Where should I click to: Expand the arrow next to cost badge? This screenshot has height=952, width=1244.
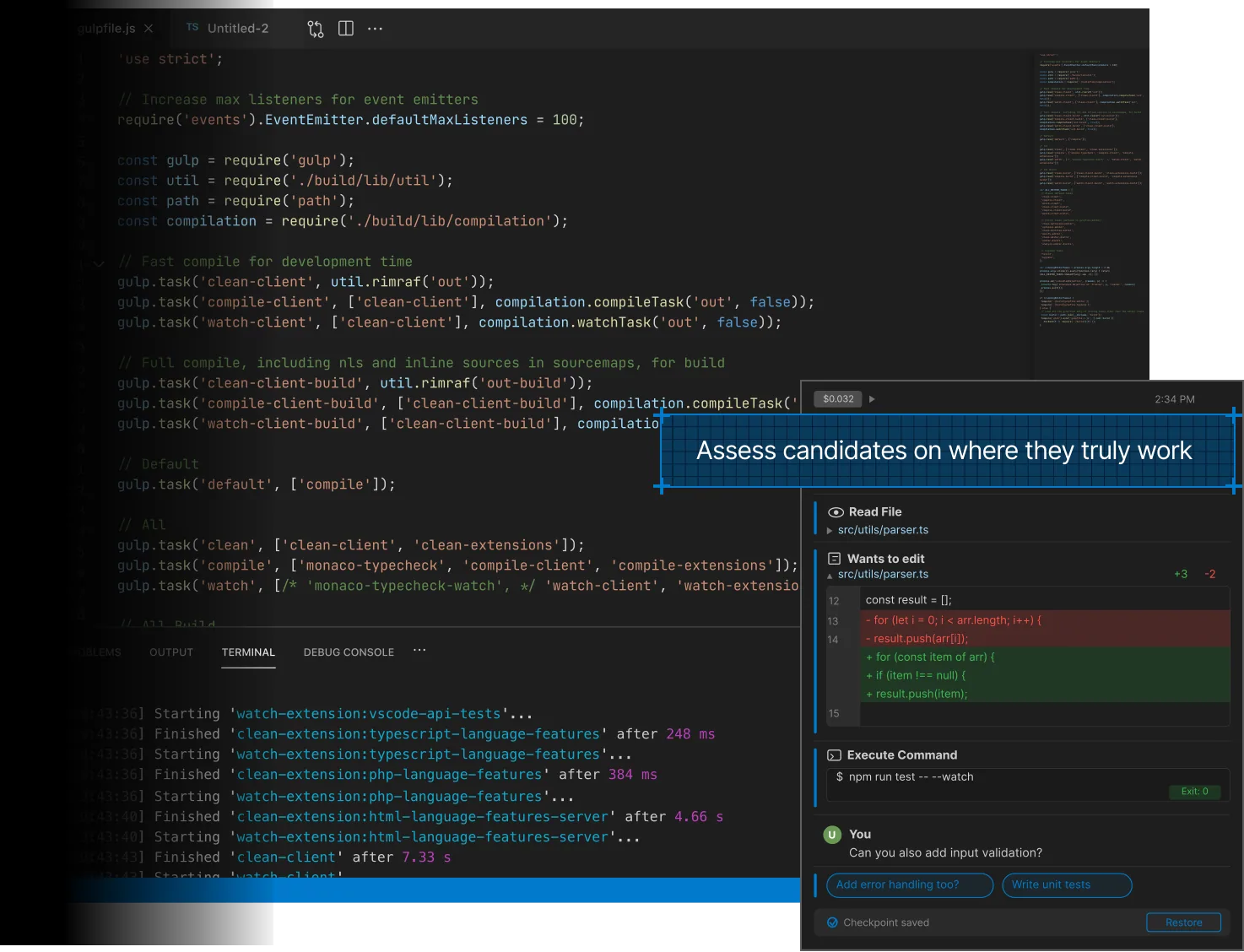pyautogui.click(x=872, y=399)
